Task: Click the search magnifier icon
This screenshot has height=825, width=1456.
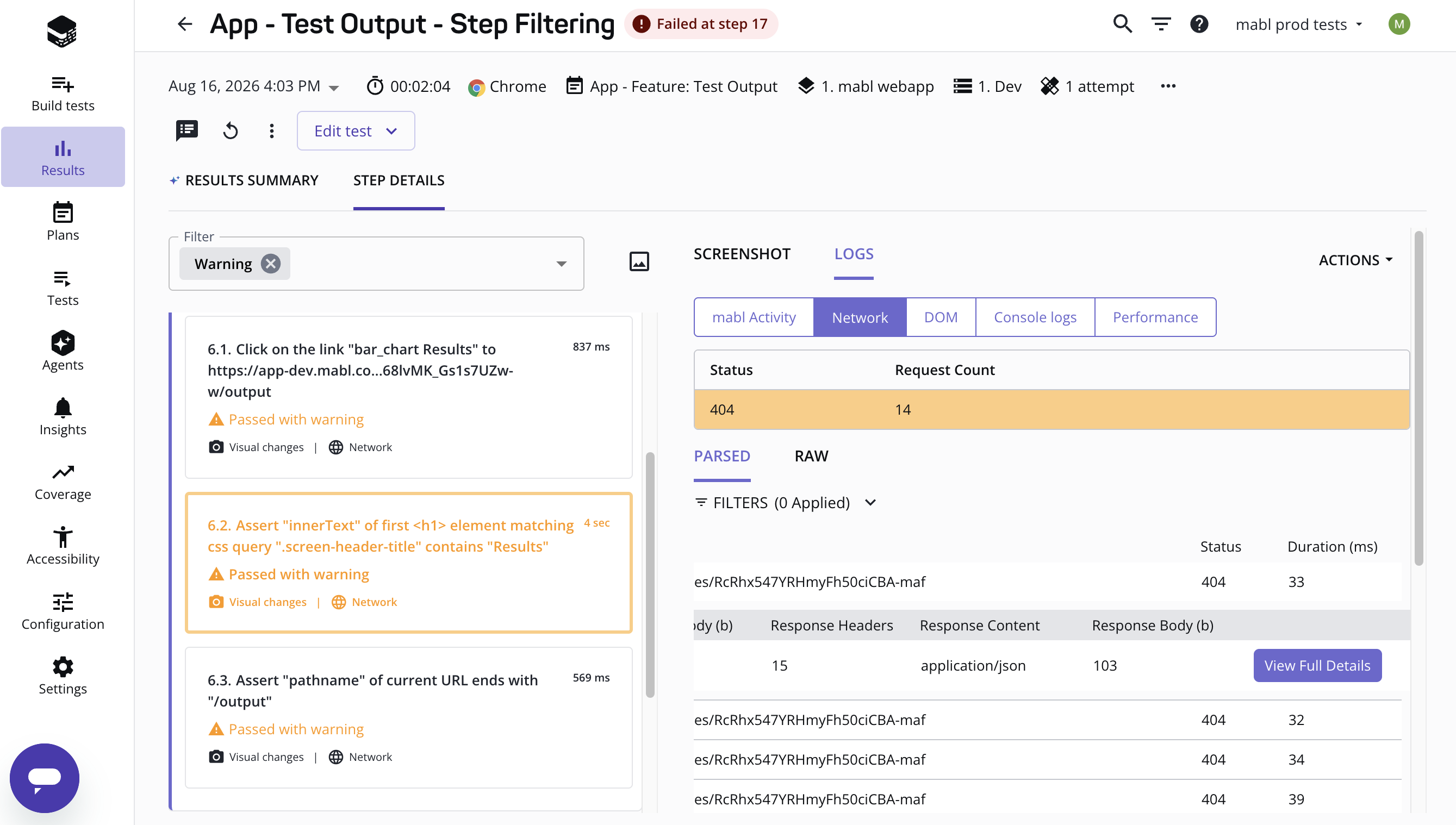Action: 1122,24
